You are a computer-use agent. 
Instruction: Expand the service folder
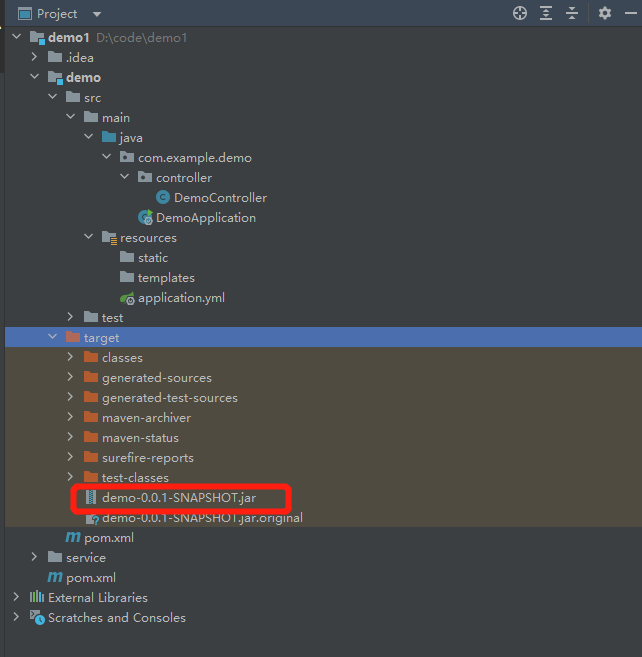pos(34,557)
